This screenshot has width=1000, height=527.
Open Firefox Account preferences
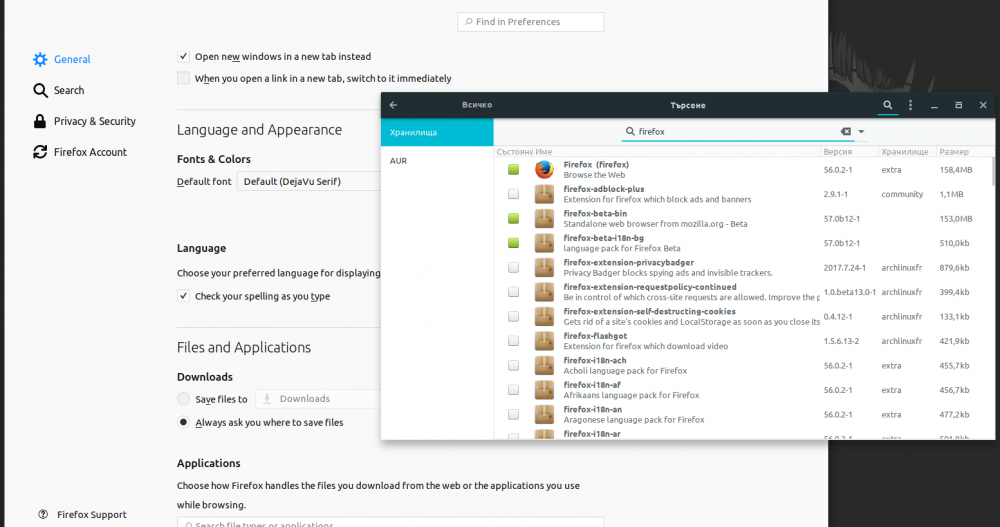pos(80,152)
